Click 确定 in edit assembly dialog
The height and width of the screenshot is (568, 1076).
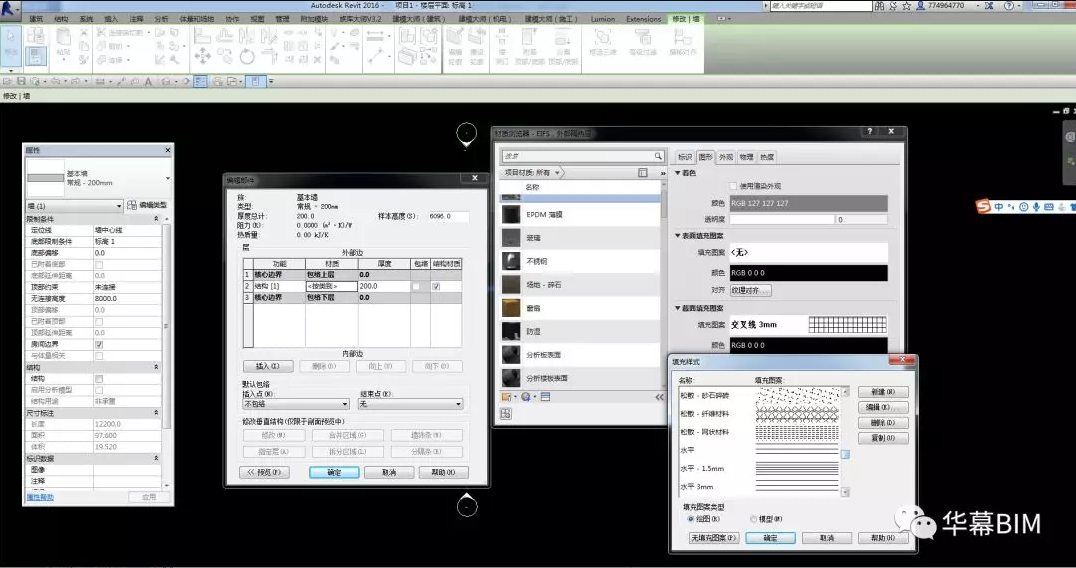tap(334, 473)
